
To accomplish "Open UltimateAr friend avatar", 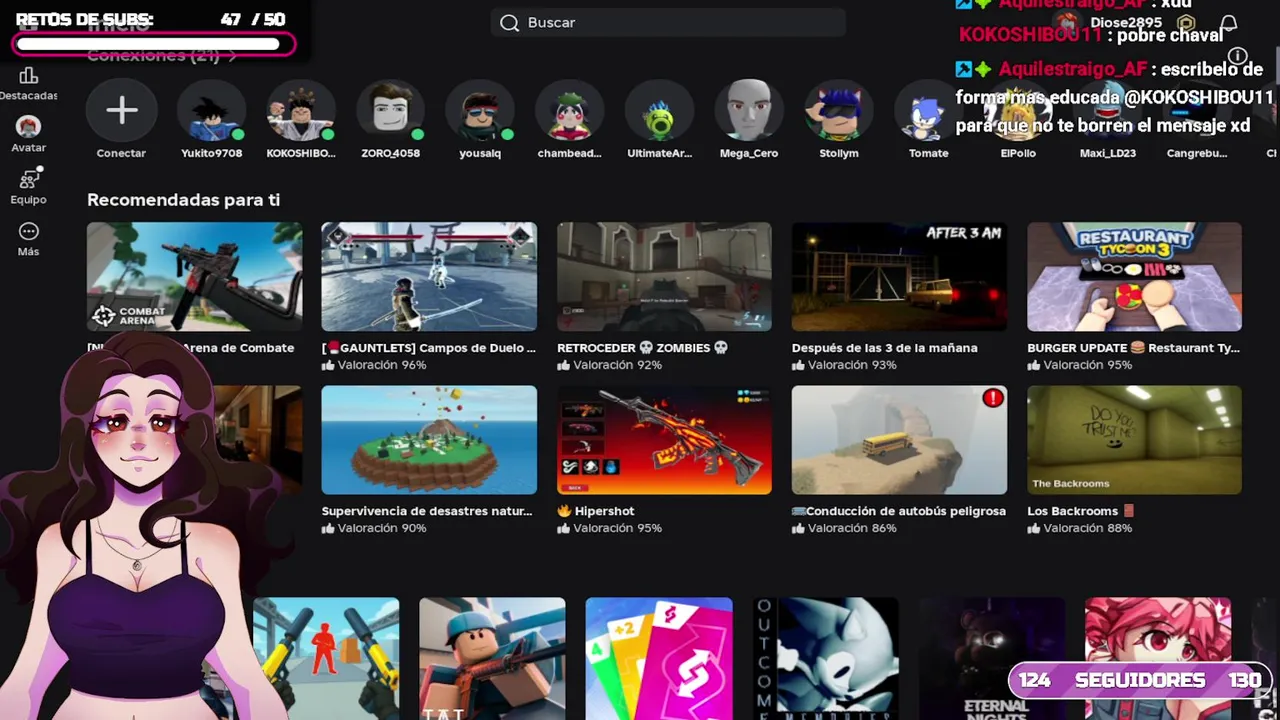I will [x=659, y=110].
